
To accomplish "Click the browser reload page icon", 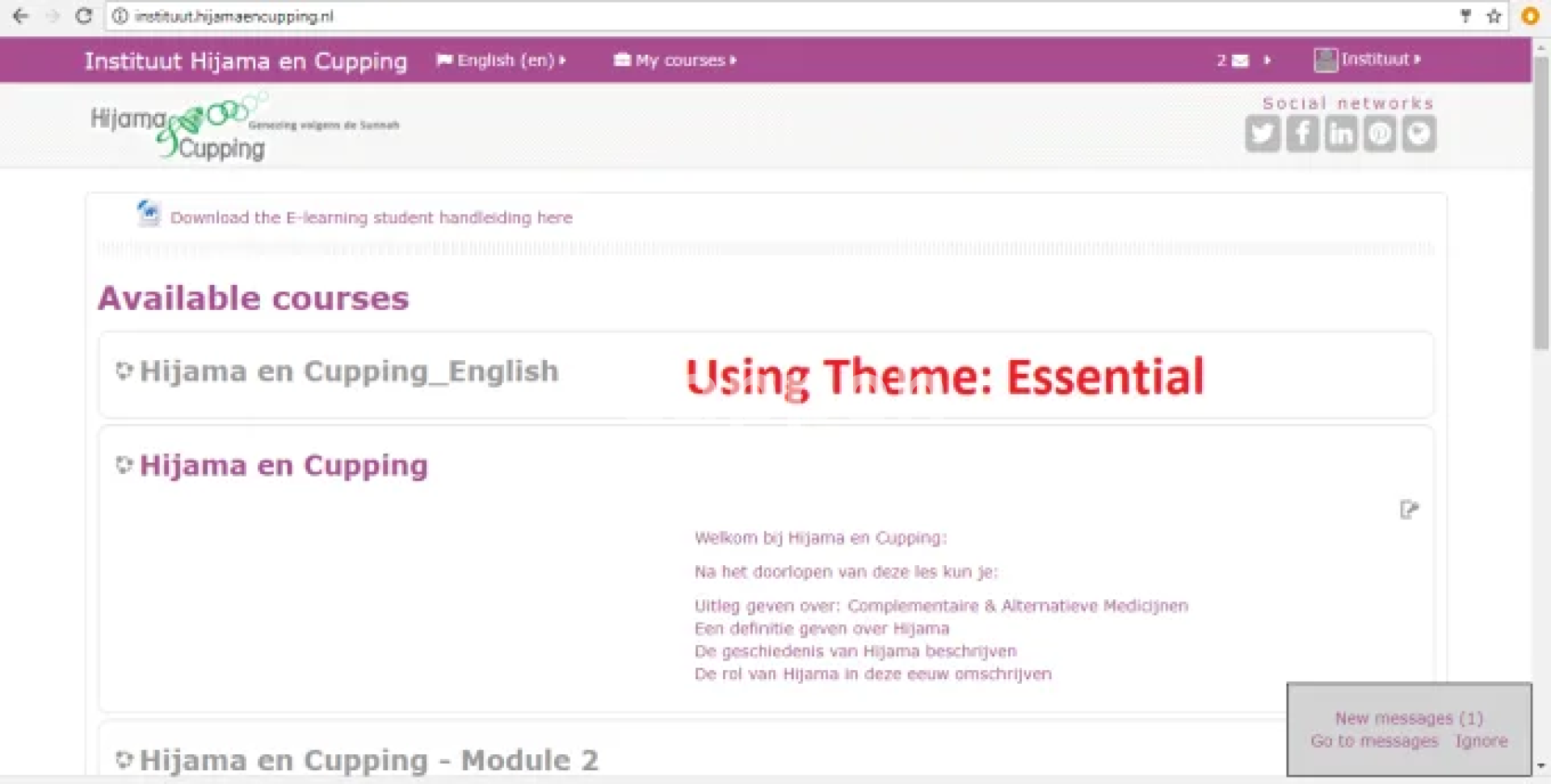I will pyautogui.click(x=83, y=16).
